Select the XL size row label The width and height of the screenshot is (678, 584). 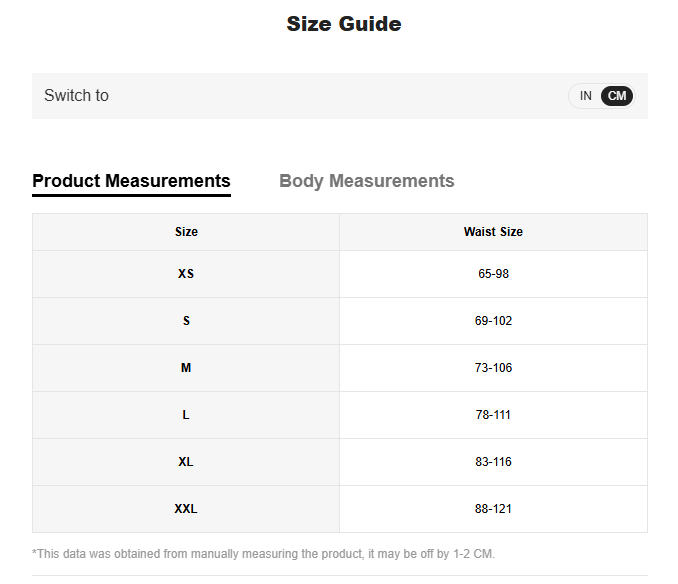tap(186, 462)
